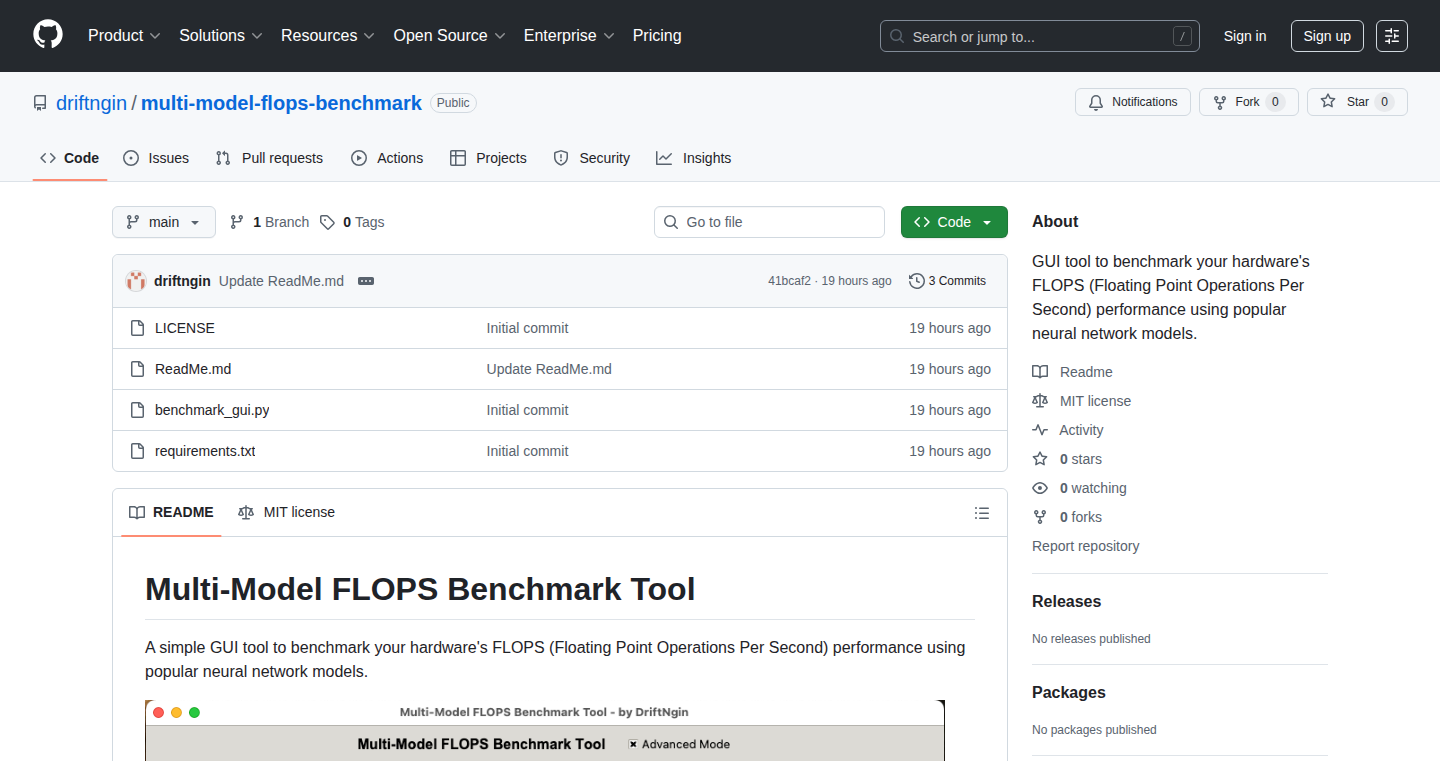1440x761 pixels.
Task: Click the Sign up button
Action: [1327, 36]
